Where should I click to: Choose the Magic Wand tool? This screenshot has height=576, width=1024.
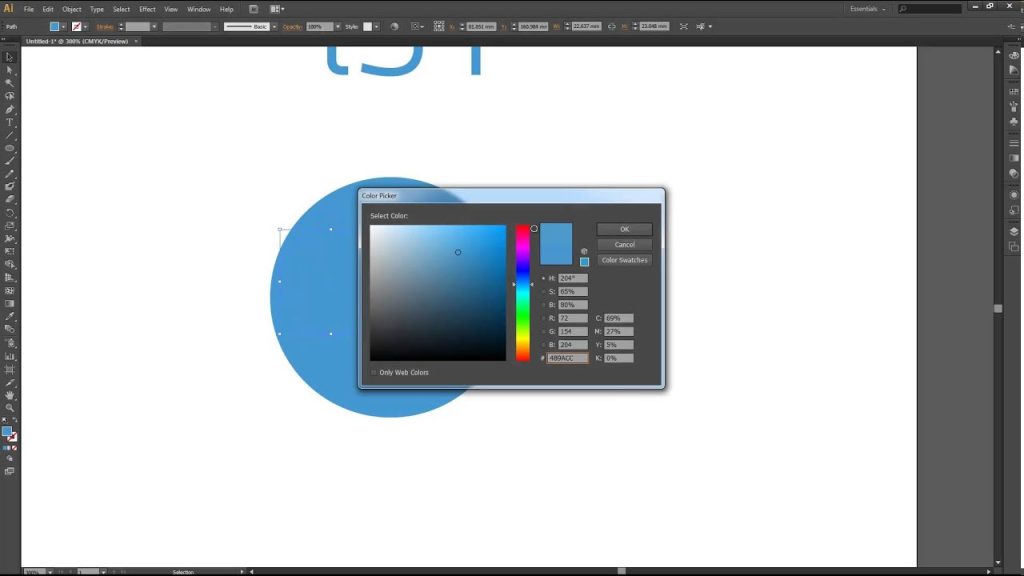[x=10, y=83]
